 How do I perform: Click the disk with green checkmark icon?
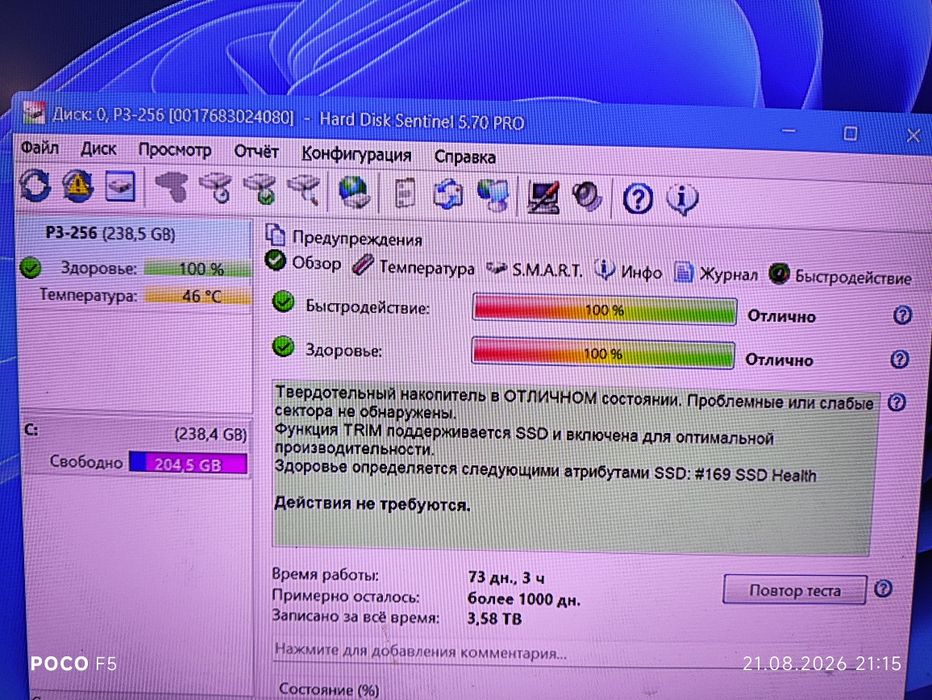pyautogui.click(x=260, y=189)
